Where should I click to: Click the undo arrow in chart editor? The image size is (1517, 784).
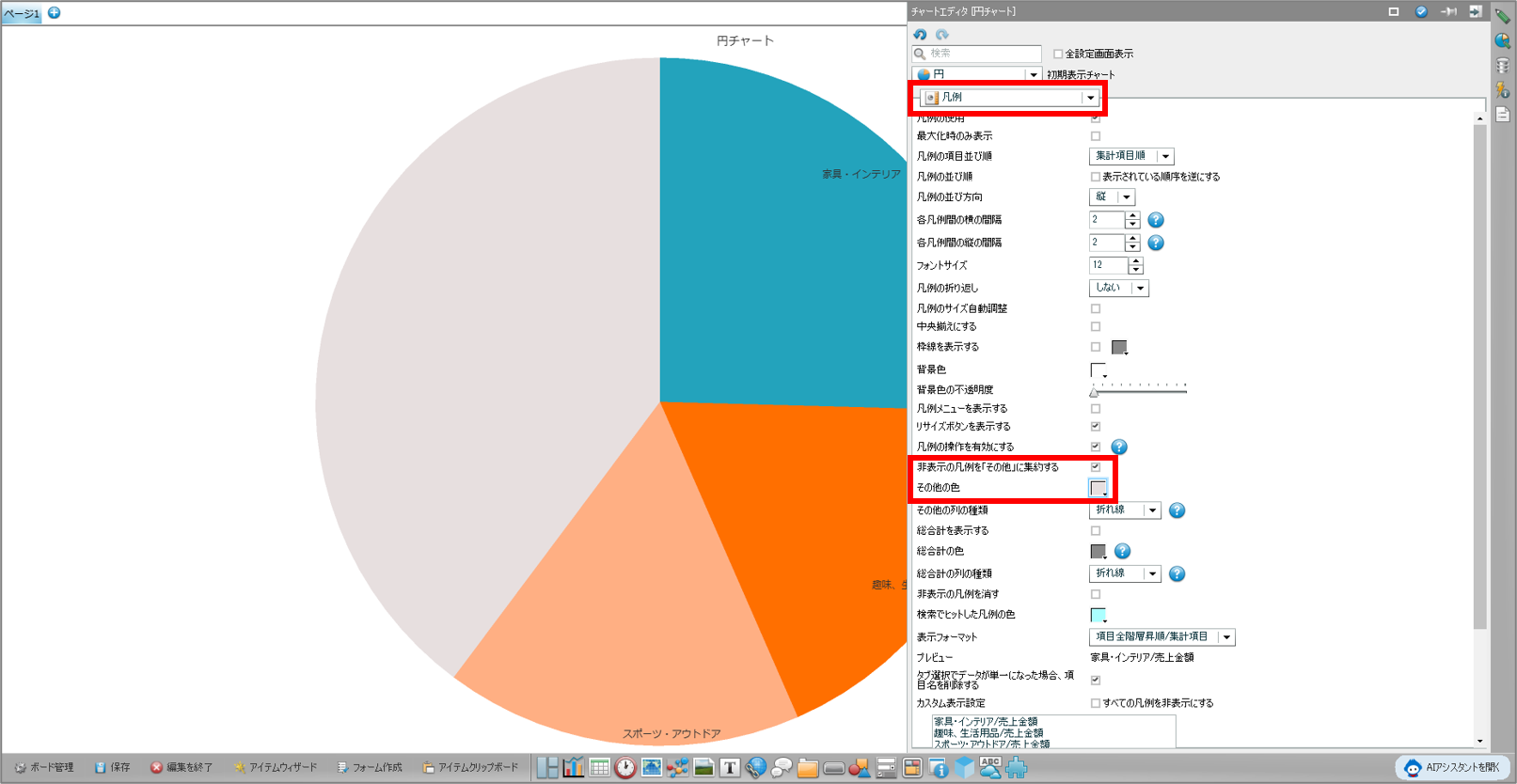tap(920, 35)
